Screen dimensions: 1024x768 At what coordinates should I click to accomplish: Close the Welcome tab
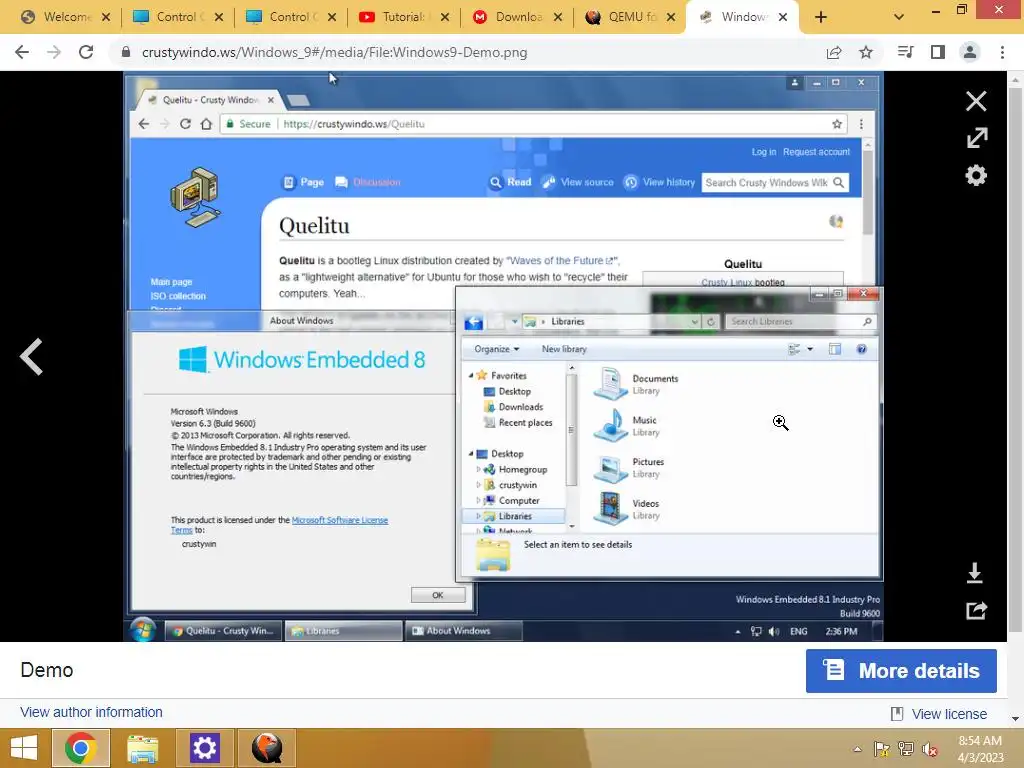(106, 18)
